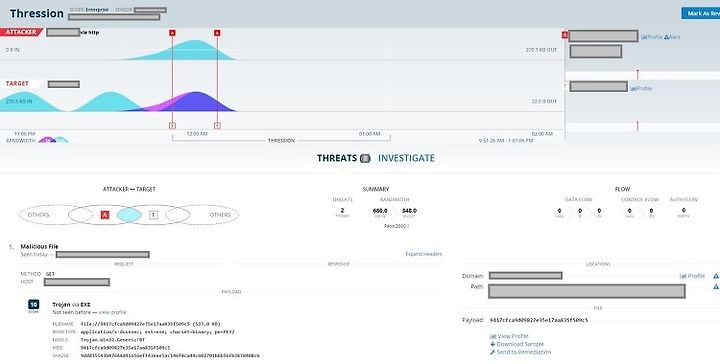Click the second T marker below target chart
The height and width of the screenshot is (364, 720).
pyautogui.click(x=217, y=126)
